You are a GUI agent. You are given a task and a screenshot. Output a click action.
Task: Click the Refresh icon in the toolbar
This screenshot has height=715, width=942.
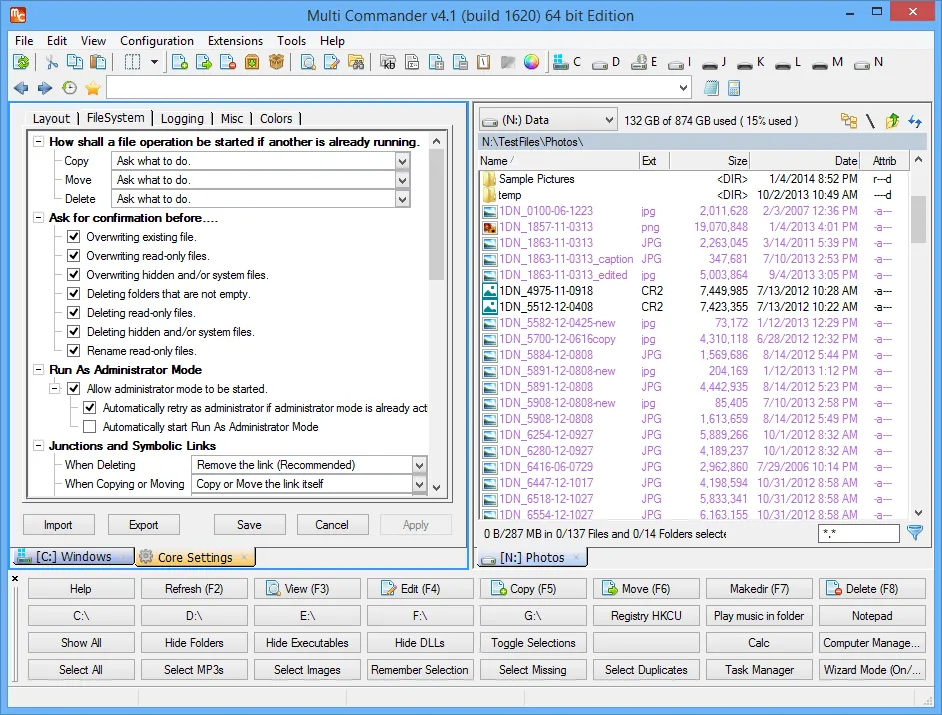click(x=21, y=62)
